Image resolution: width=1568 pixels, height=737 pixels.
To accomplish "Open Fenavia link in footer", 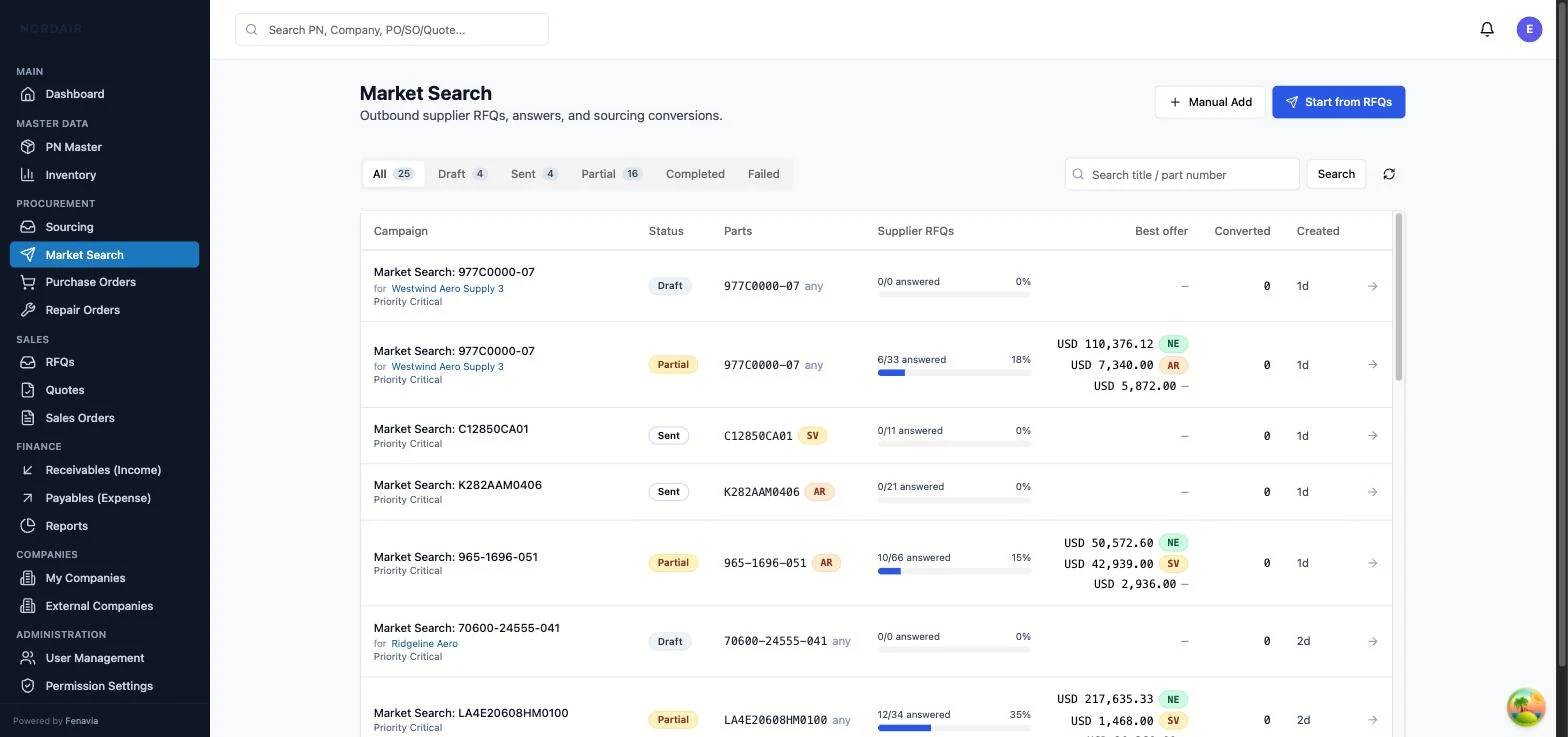I will 82,721.
